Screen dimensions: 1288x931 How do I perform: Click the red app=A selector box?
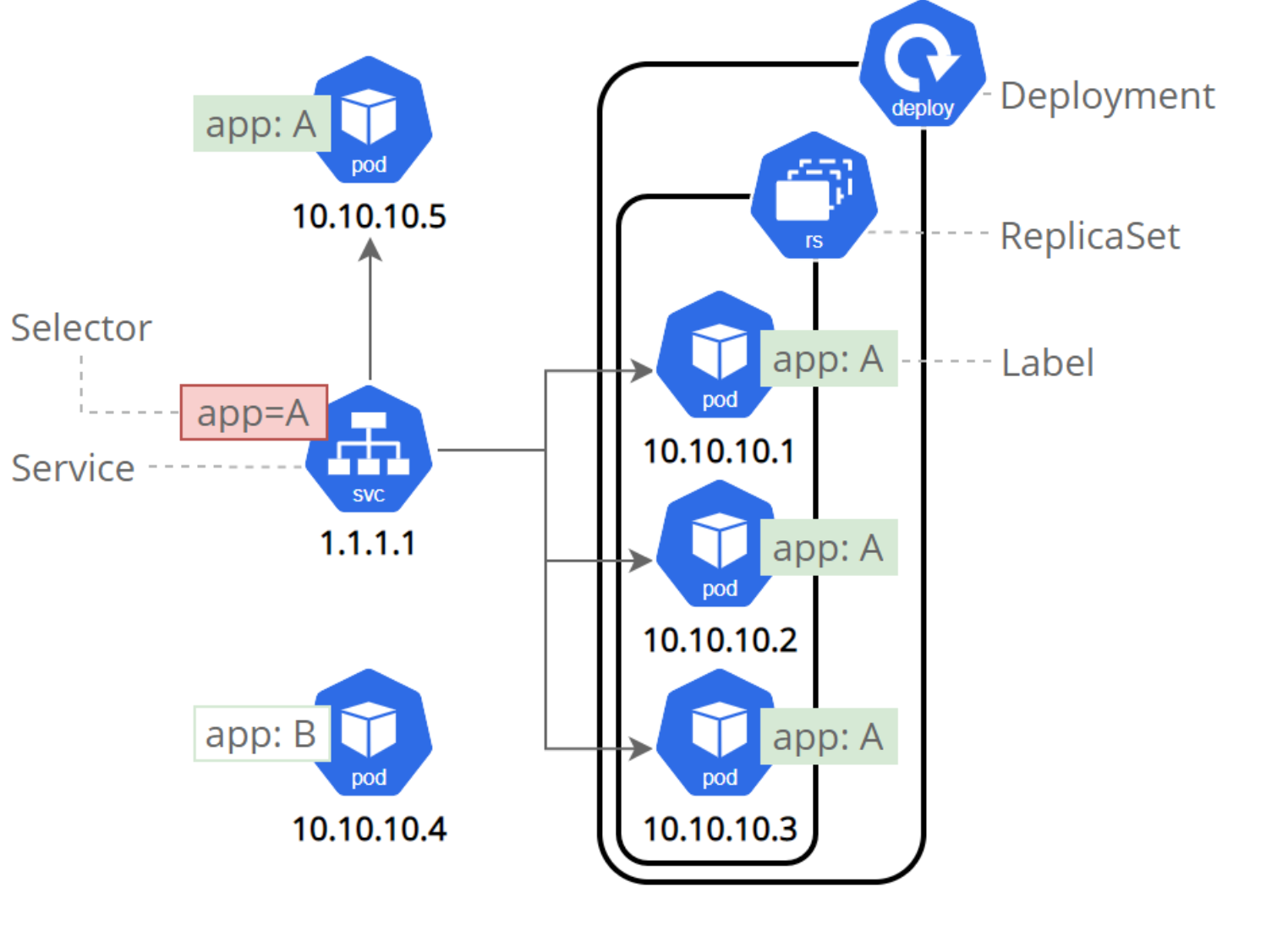point(254,413)
